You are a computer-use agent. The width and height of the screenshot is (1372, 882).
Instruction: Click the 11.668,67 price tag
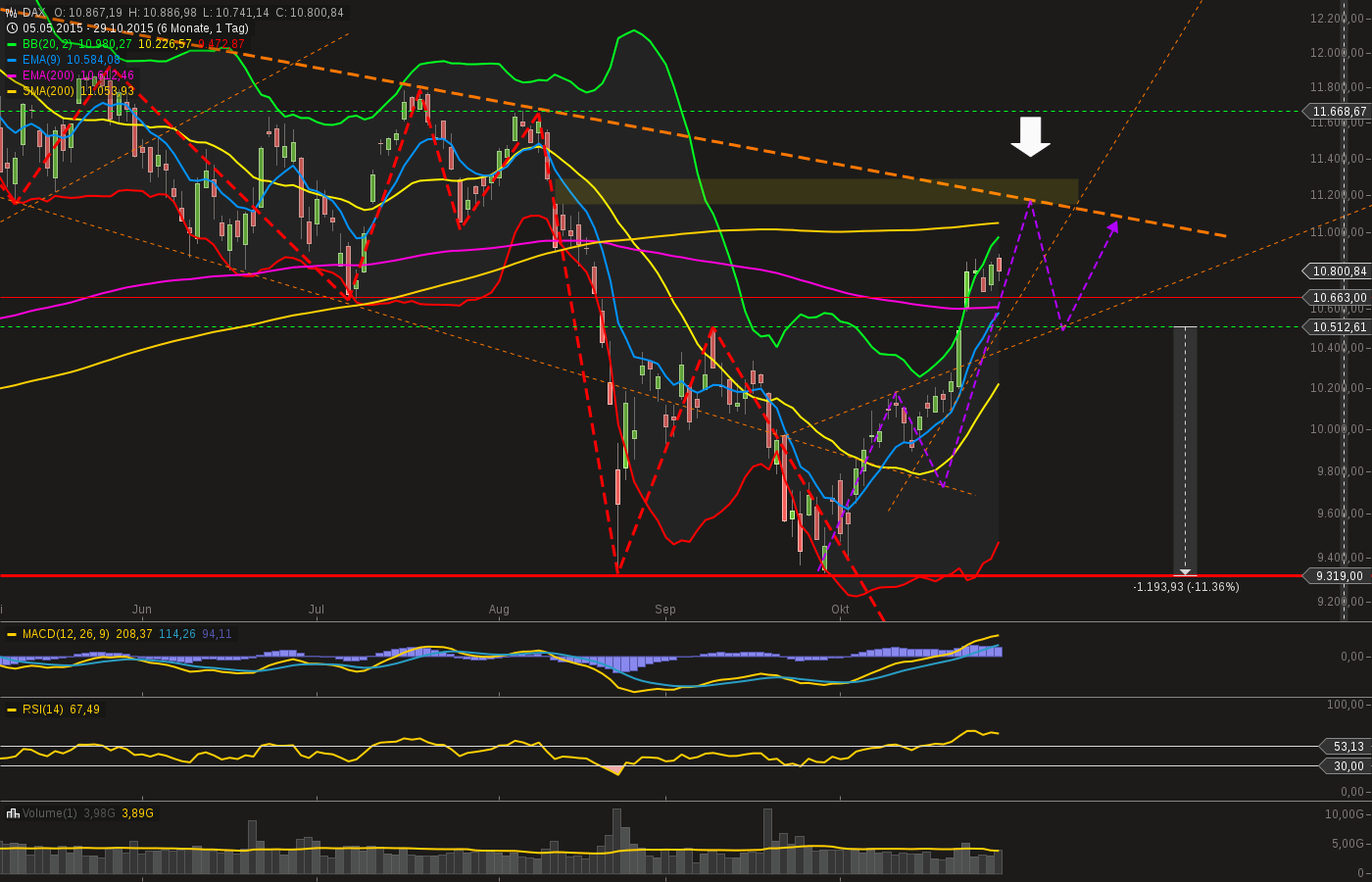click(x=1337, y=112)
